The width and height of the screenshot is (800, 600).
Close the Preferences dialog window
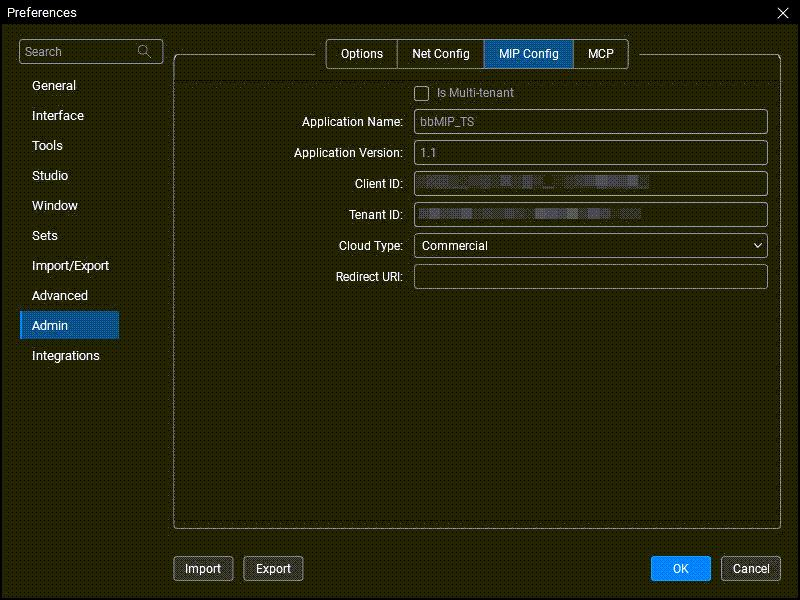pos(782,13)
